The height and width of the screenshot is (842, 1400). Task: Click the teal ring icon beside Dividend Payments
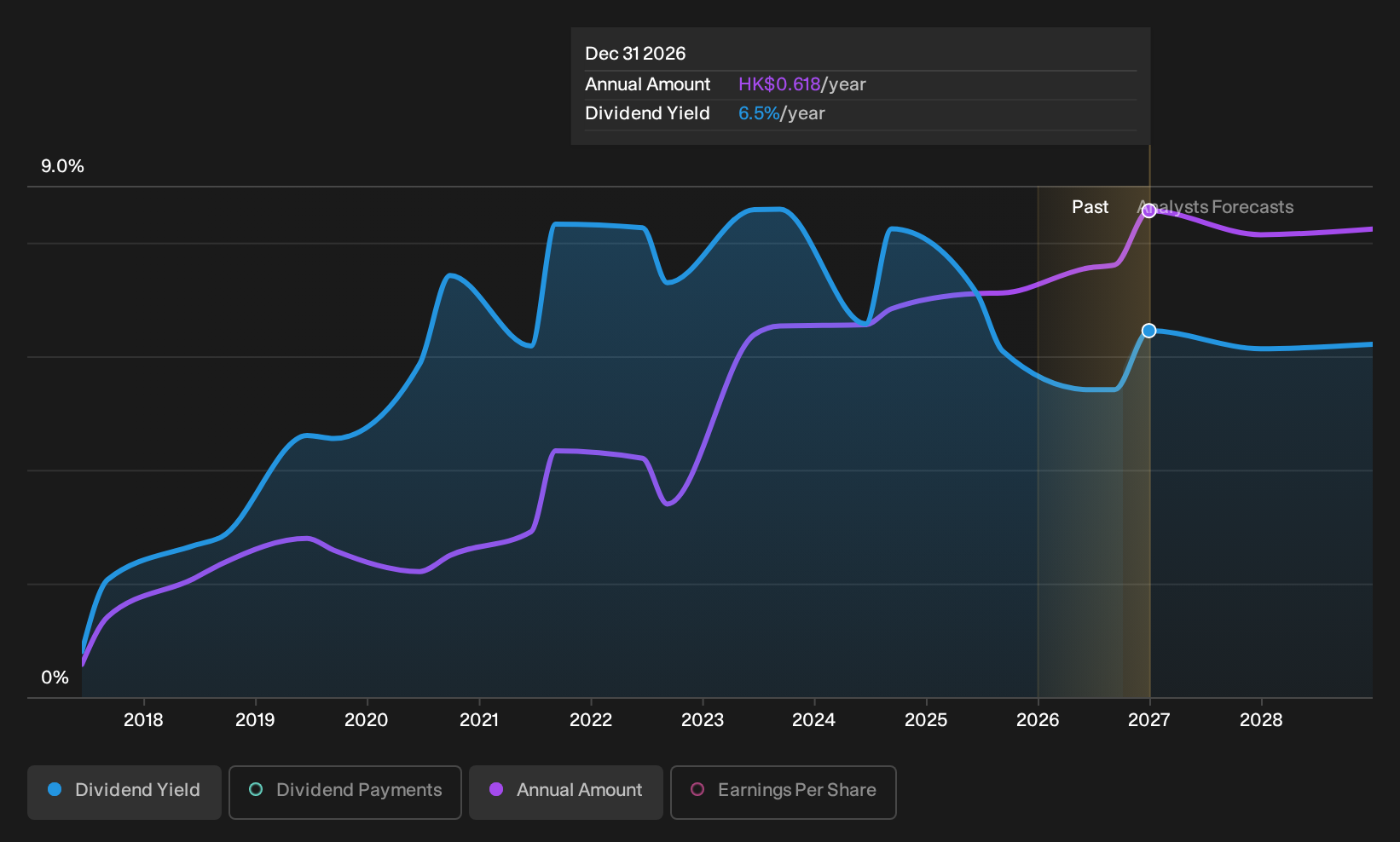[x=256, y=789]
